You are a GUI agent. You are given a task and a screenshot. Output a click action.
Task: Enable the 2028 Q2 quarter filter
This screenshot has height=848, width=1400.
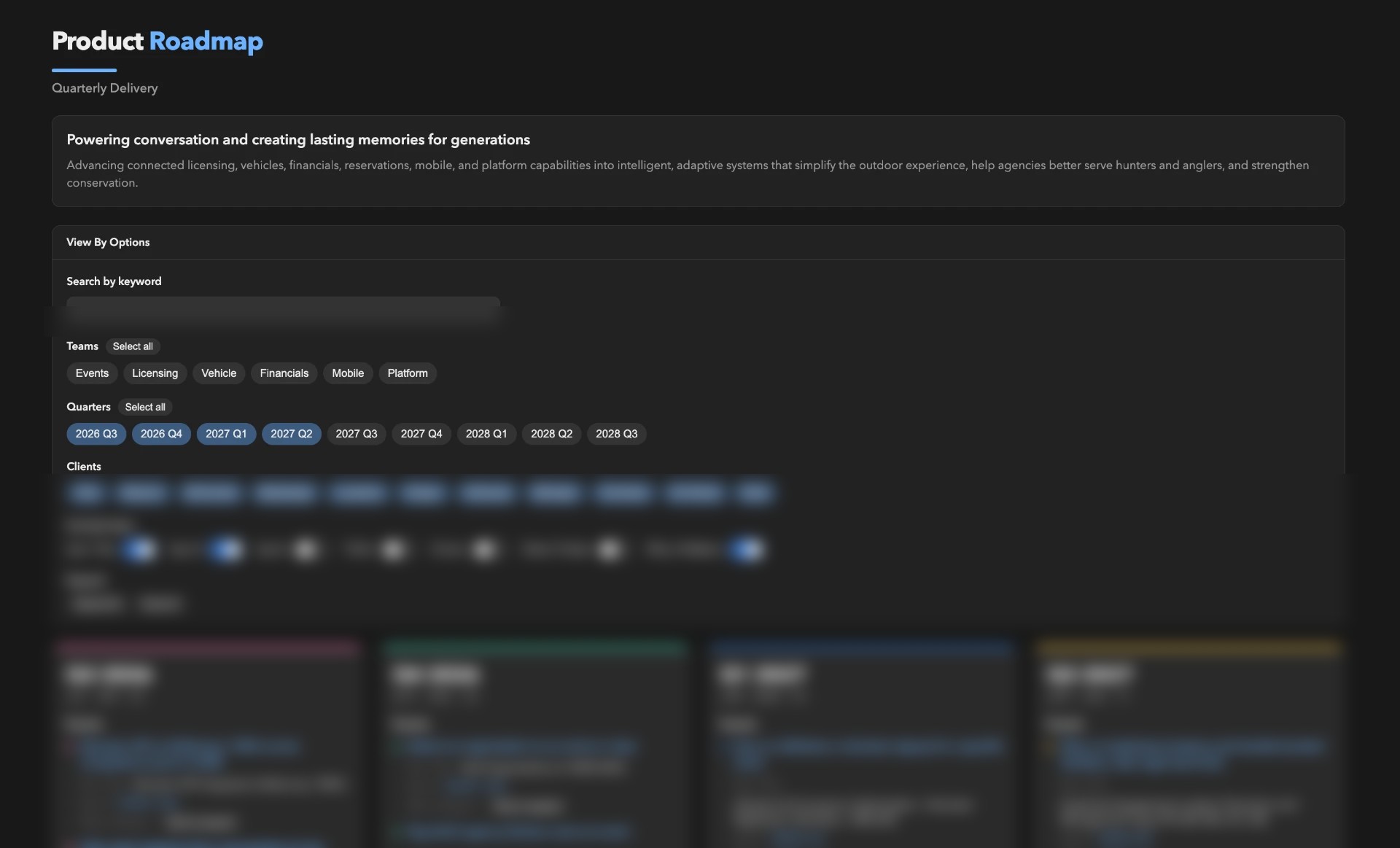(551, 434)
